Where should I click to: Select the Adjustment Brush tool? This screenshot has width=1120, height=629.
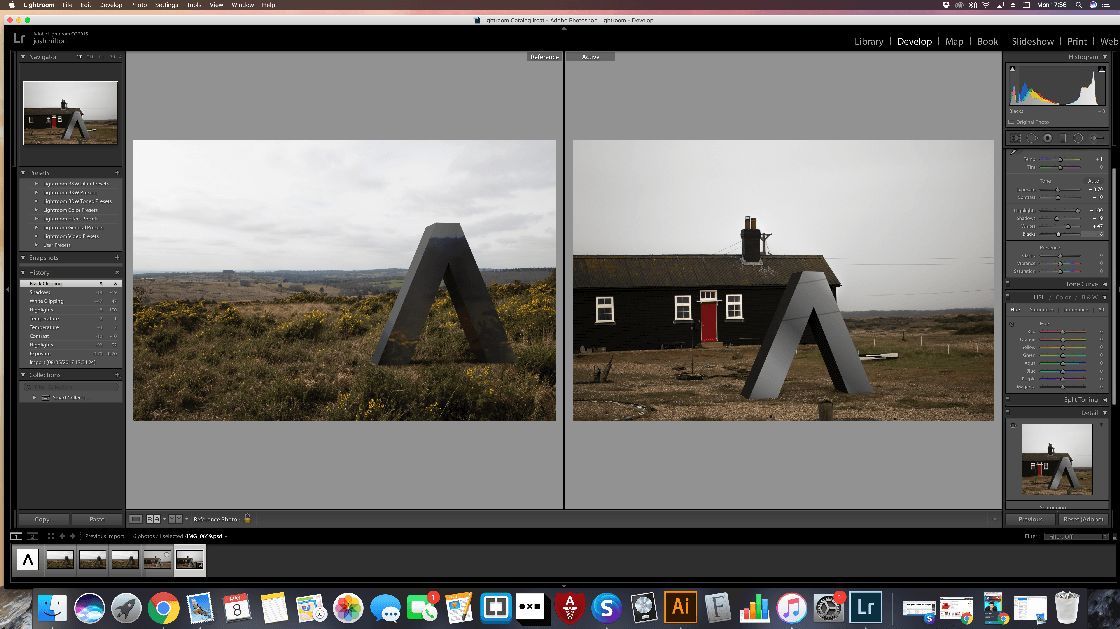[x=1097, y=138]
